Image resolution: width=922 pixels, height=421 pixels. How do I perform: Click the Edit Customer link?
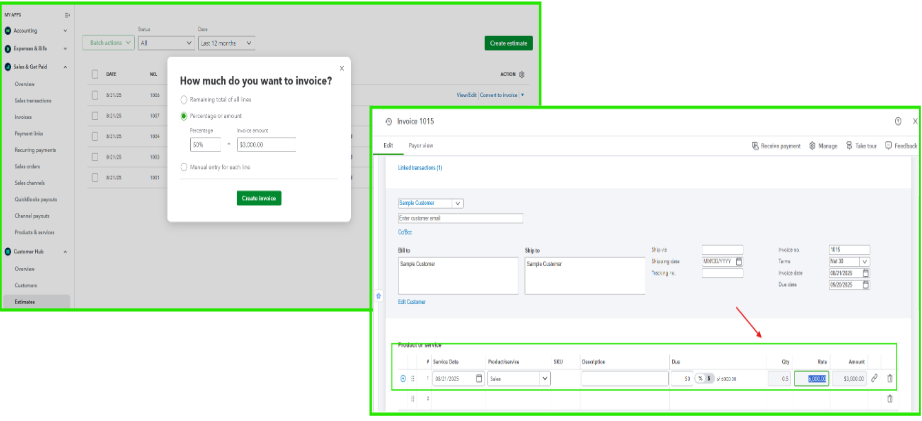(412, 302)
